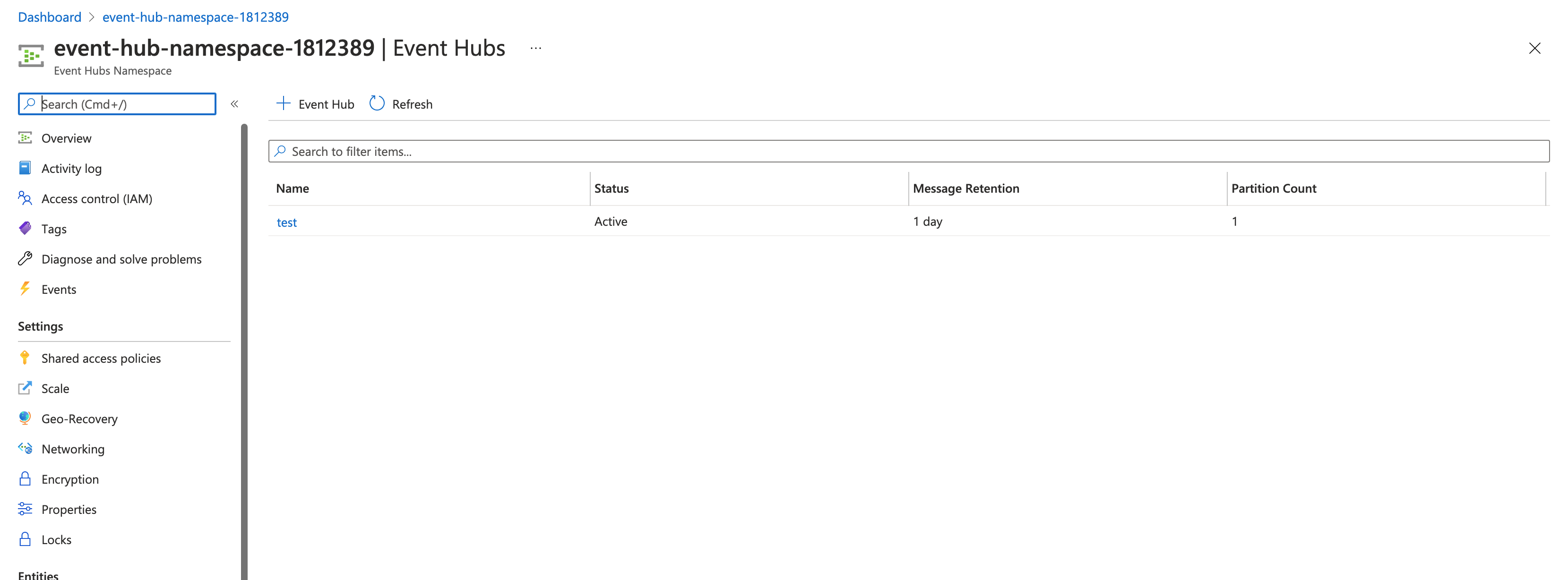Open the test event hub

(x=287, y=222)
